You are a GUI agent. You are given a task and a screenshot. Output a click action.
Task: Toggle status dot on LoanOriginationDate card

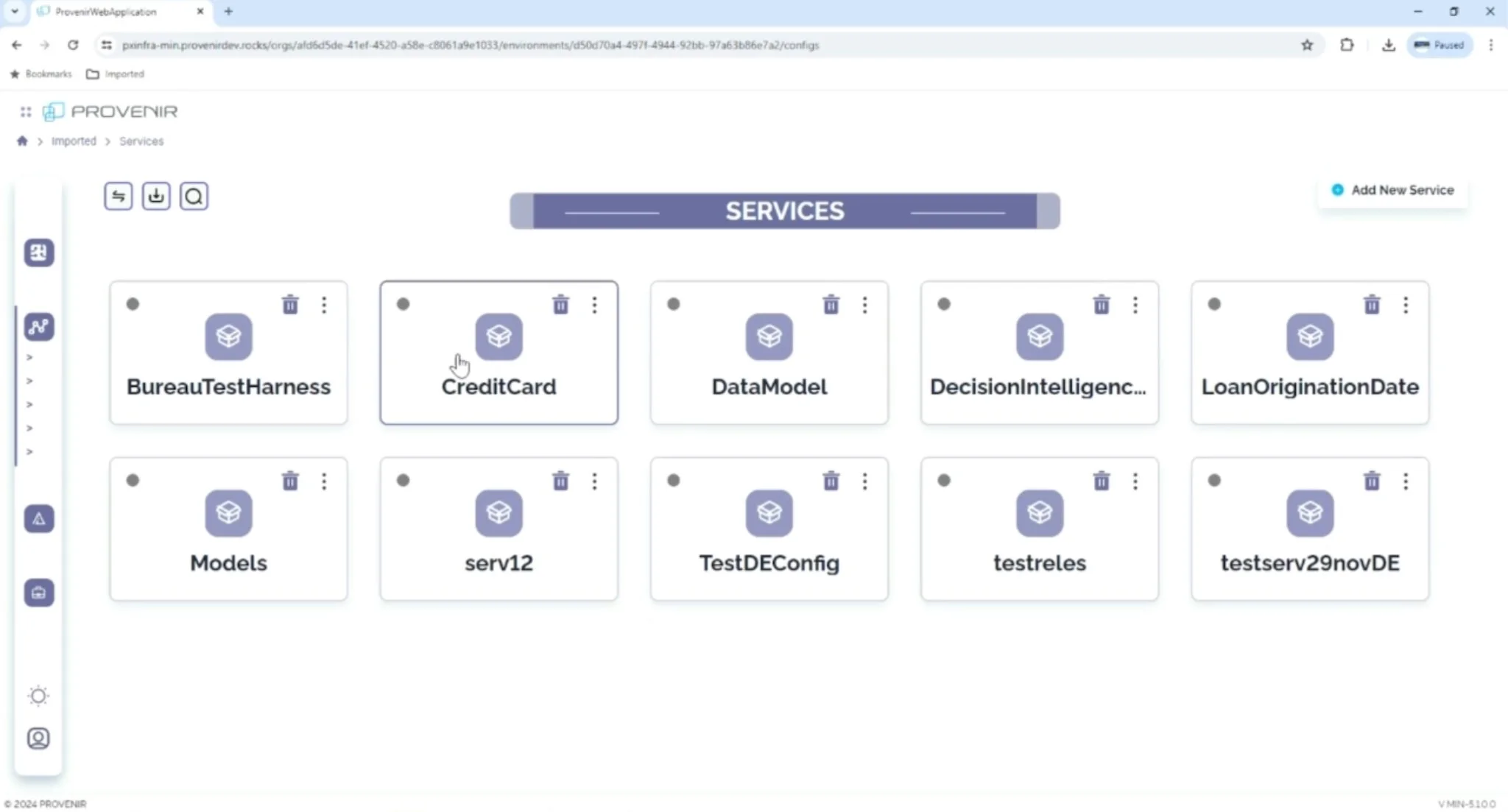[1214, 304]
